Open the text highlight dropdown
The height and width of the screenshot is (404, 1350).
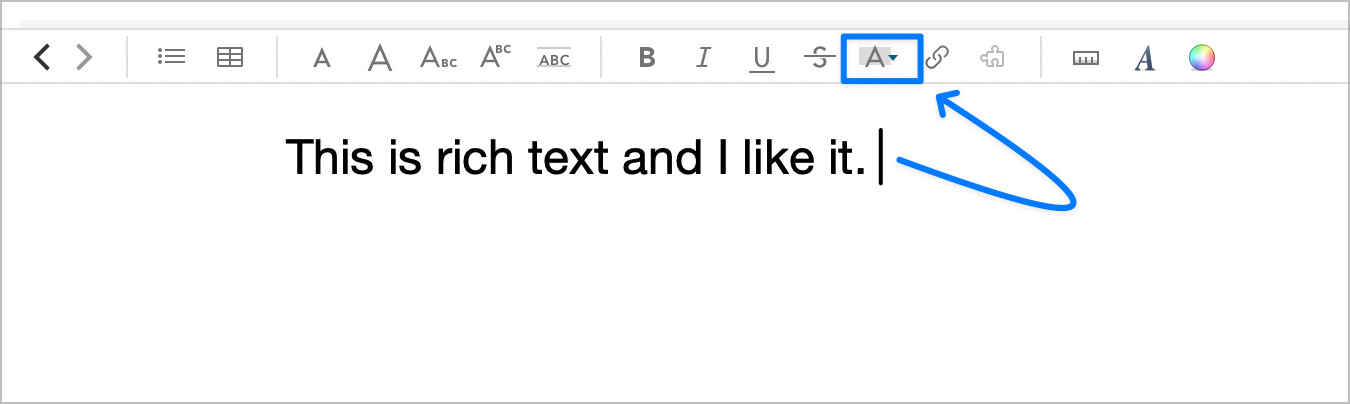pyautogui.click(x=880, y=58)
